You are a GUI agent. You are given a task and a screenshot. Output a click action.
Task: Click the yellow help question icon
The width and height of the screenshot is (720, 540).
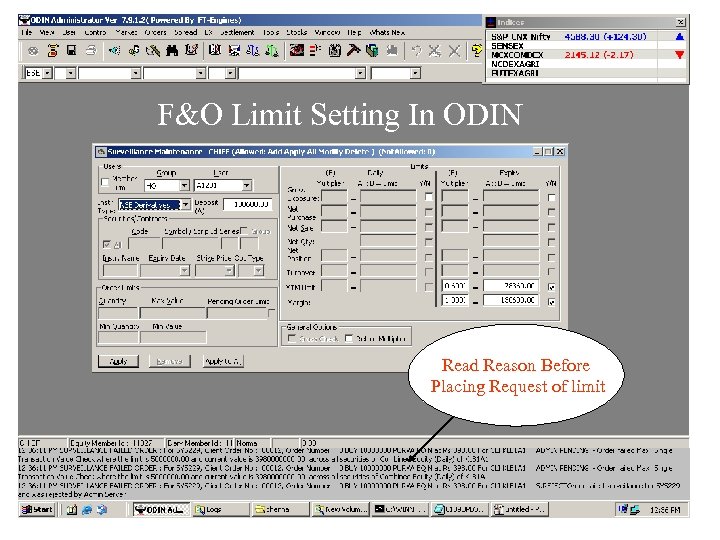477,50
